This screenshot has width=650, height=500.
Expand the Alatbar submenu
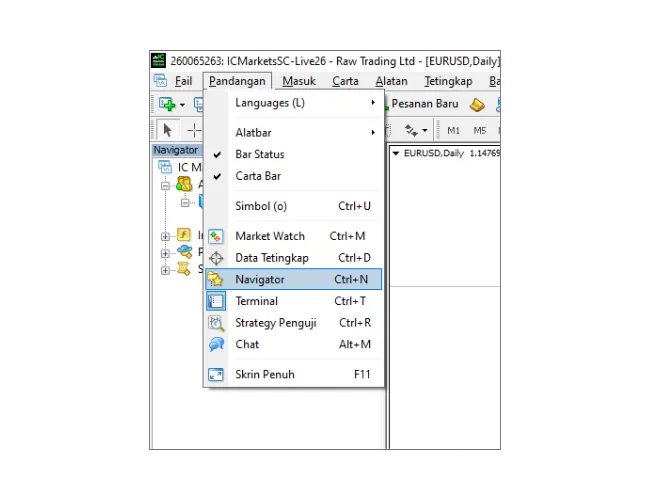point(293,133)
